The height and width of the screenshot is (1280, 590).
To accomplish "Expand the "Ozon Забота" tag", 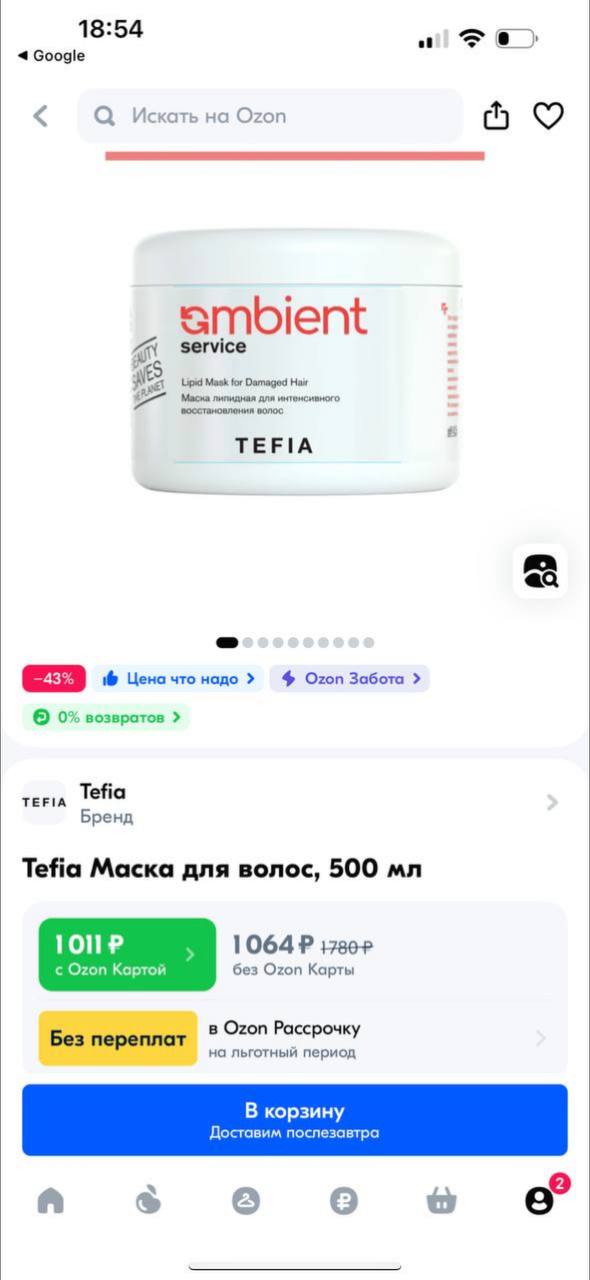I will coord(349,679).
